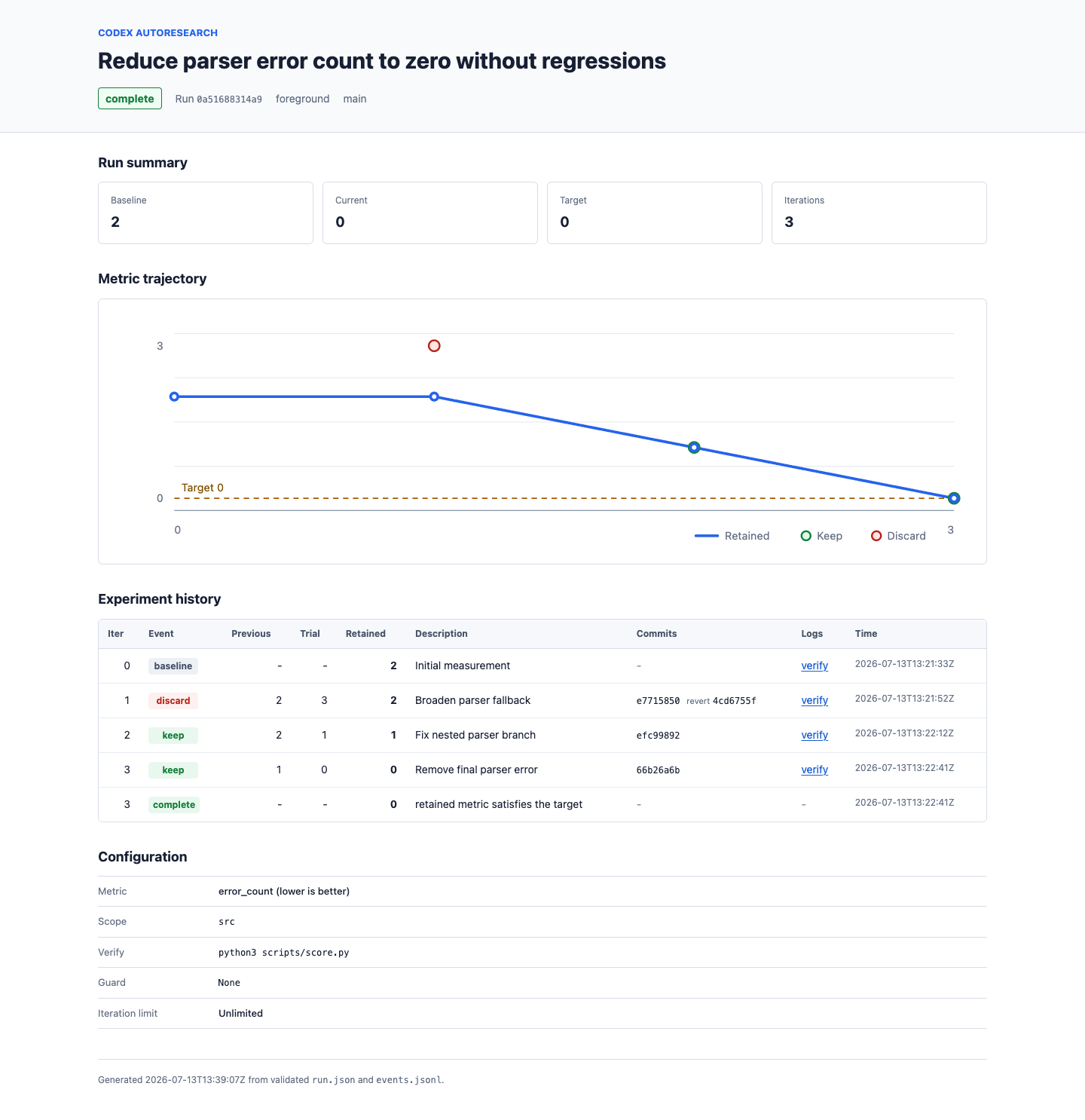Click the complete event badge in the history table
The width and height of the screenshot is (1085, 1120).
click(174, 805)
